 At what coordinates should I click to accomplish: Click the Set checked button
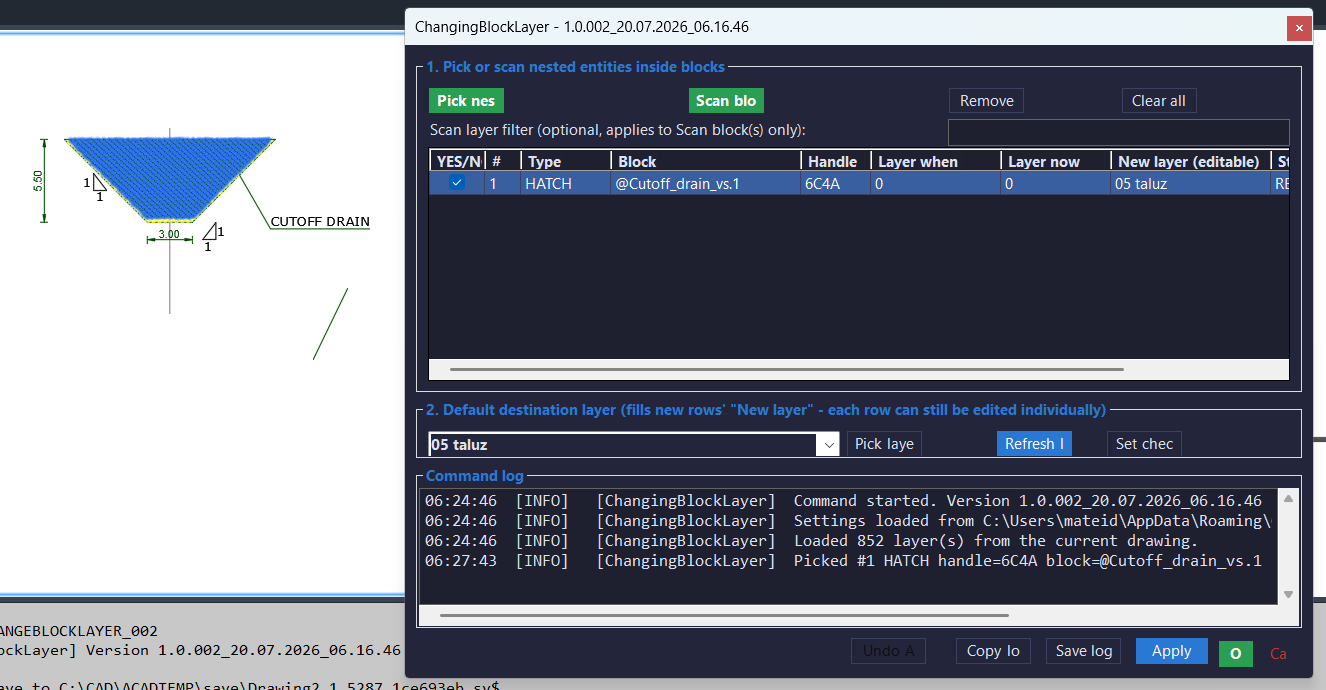[1144, 444]
